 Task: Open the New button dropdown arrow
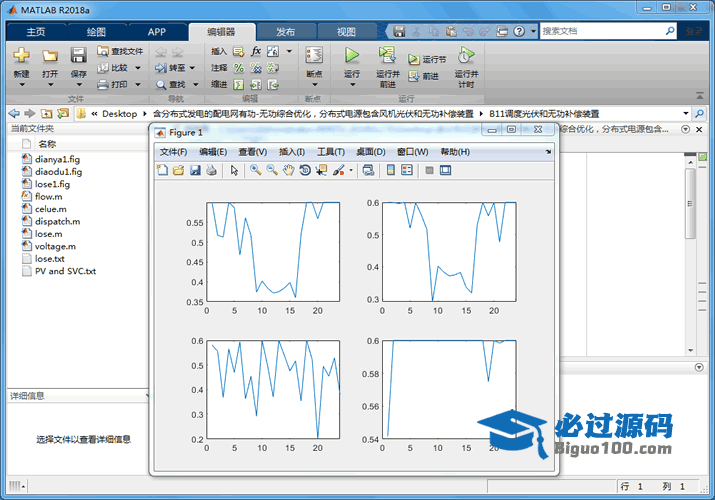click(21, 85)
